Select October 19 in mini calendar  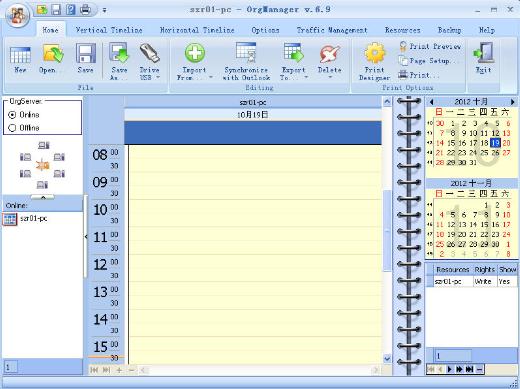click(x=495, y=143)
